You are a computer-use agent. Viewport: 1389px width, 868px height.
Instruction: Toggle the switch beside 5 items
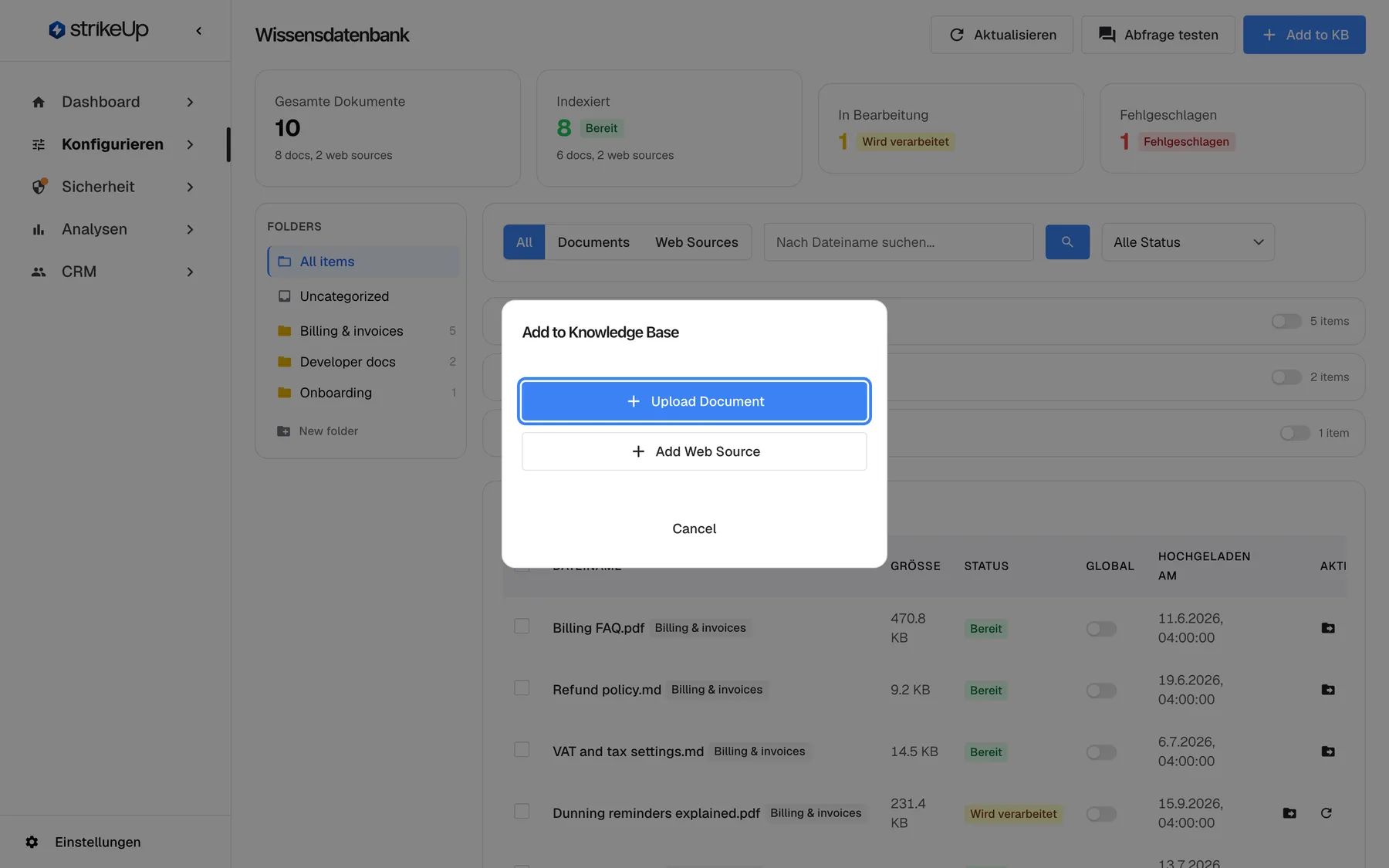point(1286,321)
